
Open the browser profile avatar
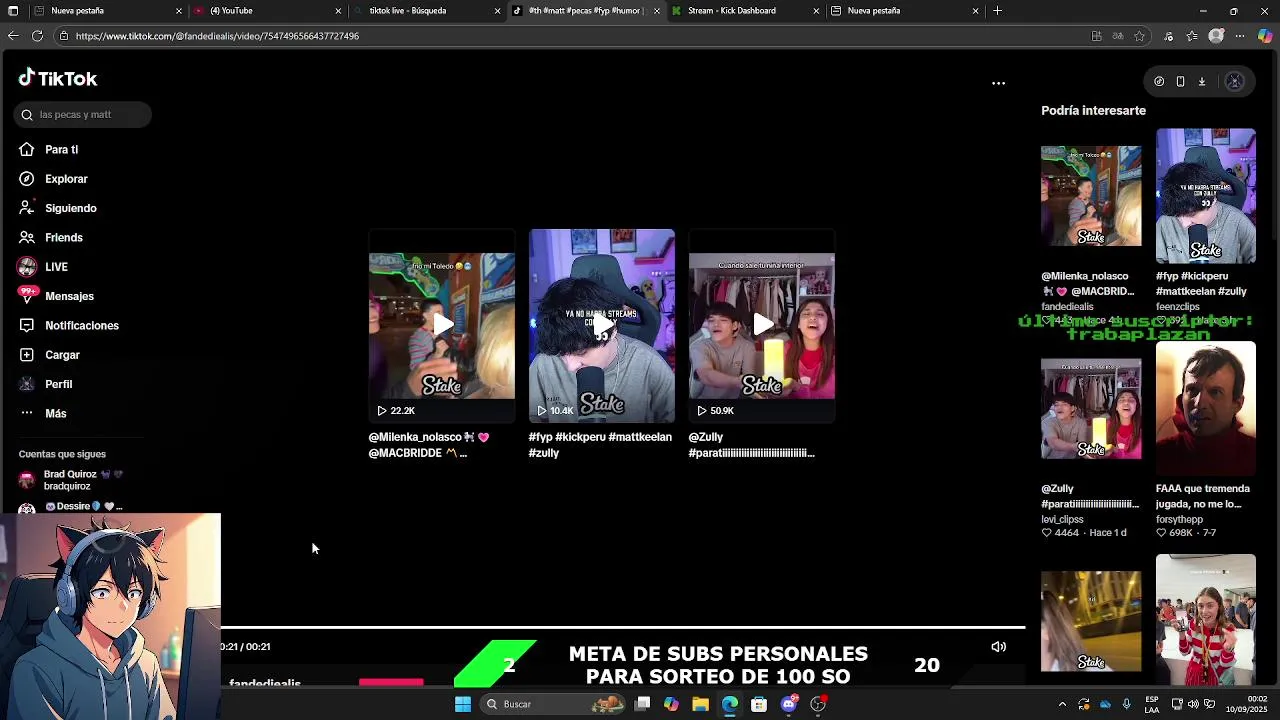tap(1216, 36)
